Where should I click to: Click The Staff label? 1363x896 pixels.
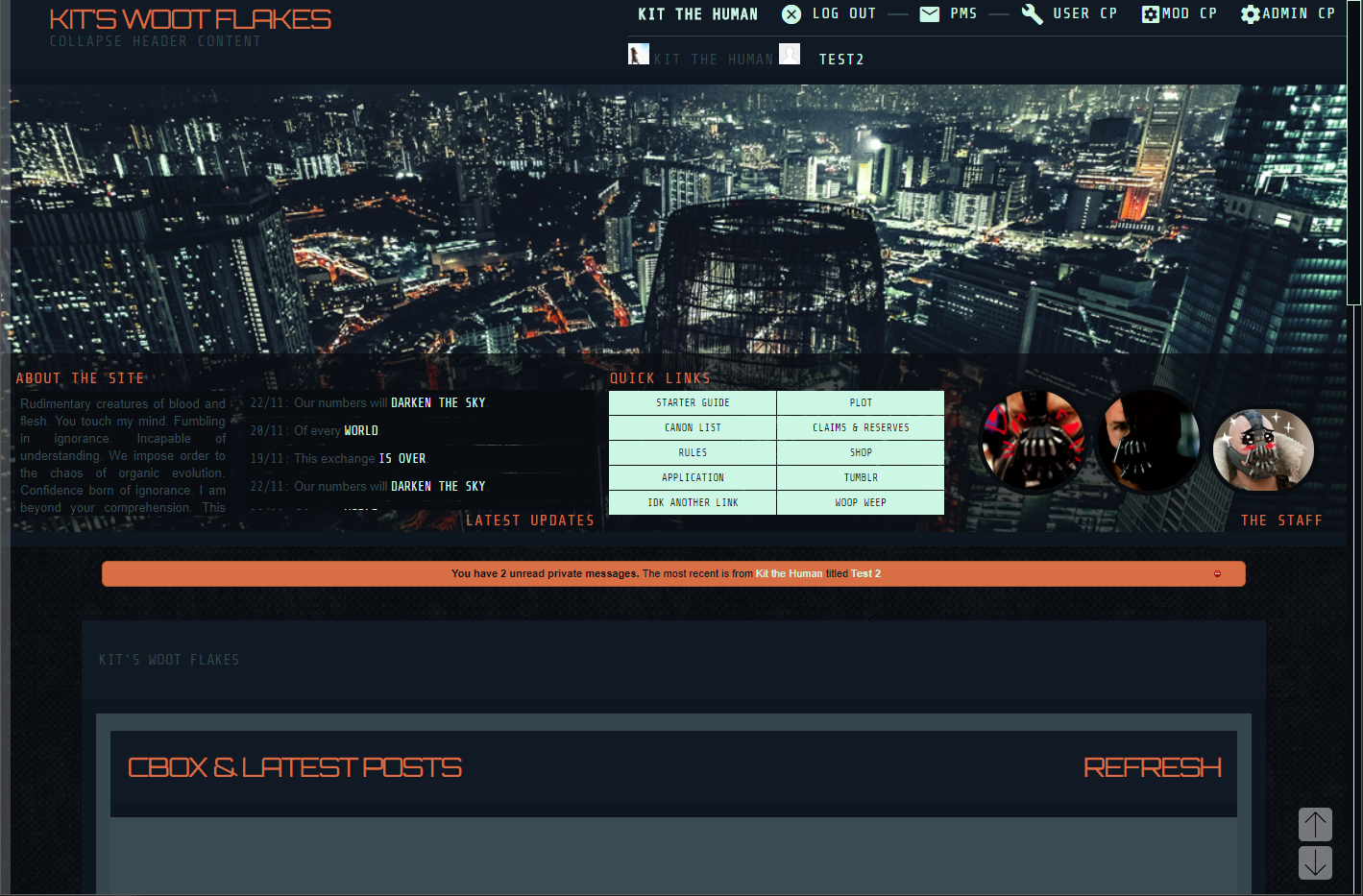1281,521
